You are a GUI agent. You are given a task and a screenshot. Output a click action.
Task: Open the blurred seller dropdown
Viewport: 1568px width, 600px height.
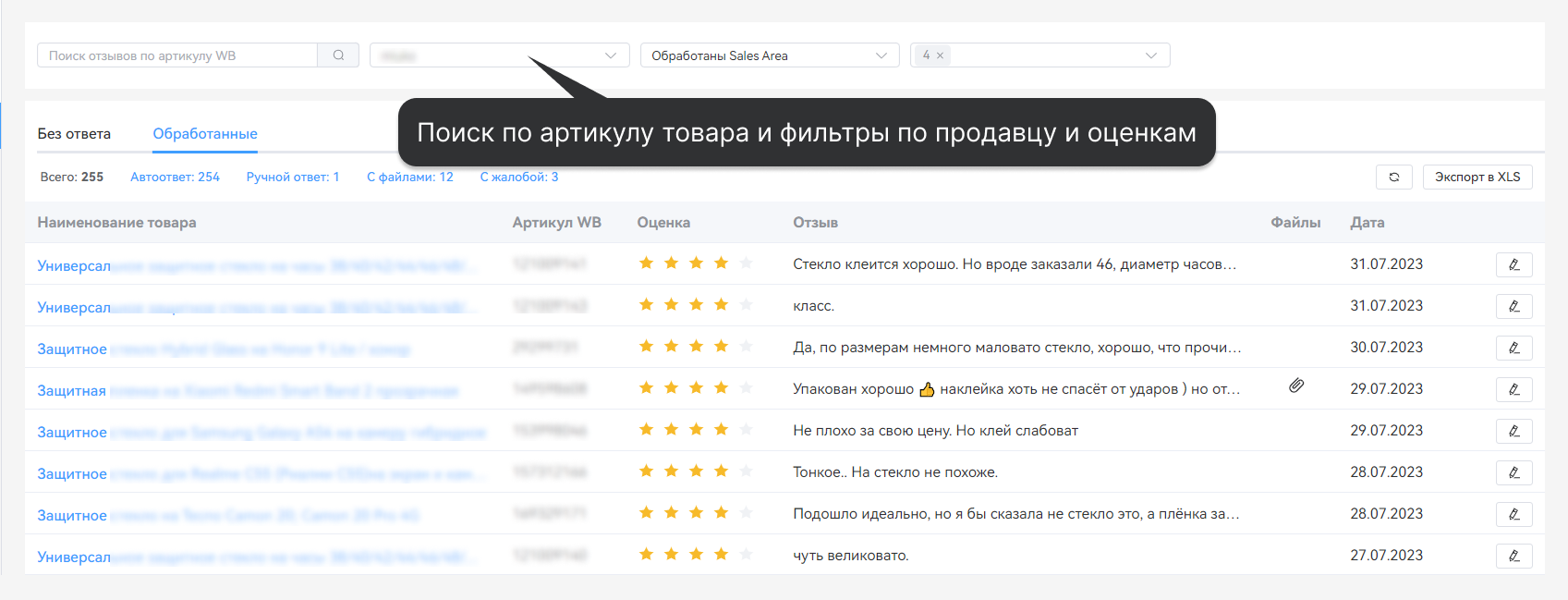click(499, 55)
